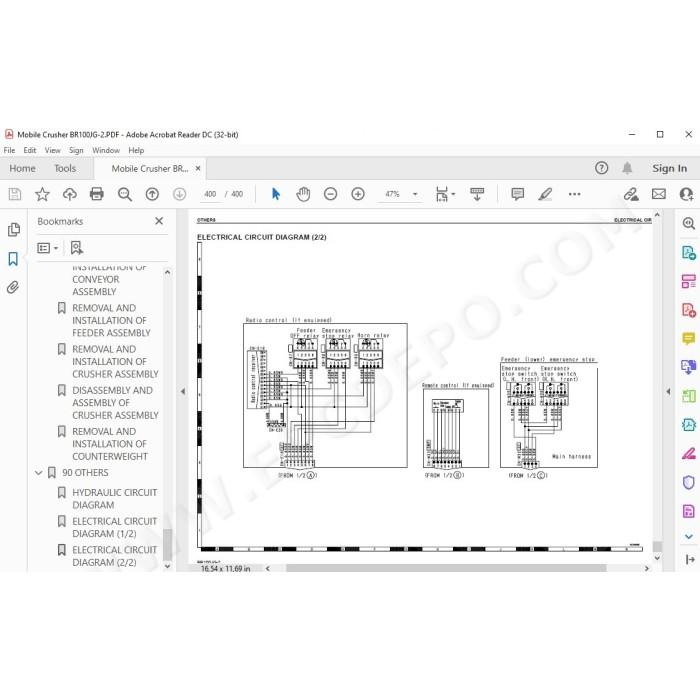Viewport: 700px width, 700px height.
Task: Zoom out with the minus button
Action: point(330,194)
